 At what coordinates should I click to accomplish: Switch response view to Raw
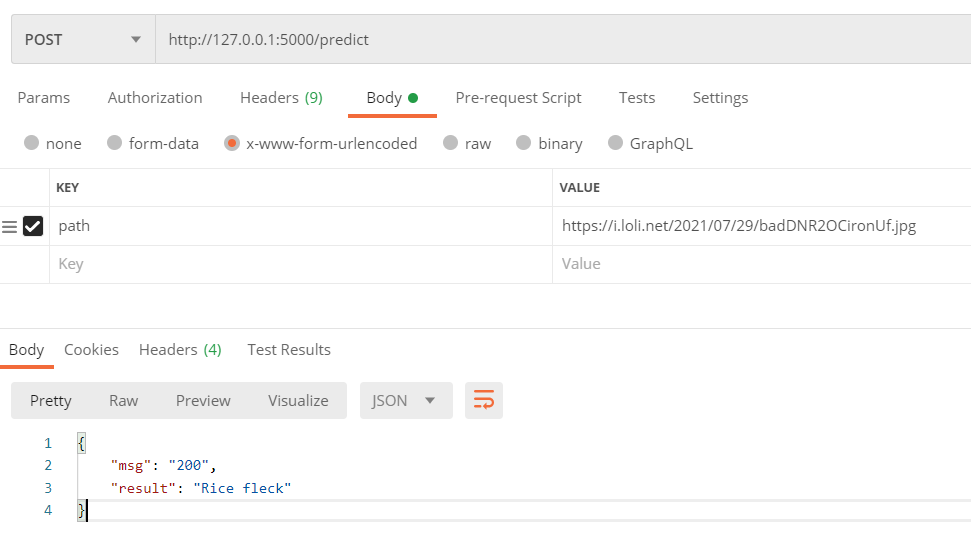tap(123, 401)
